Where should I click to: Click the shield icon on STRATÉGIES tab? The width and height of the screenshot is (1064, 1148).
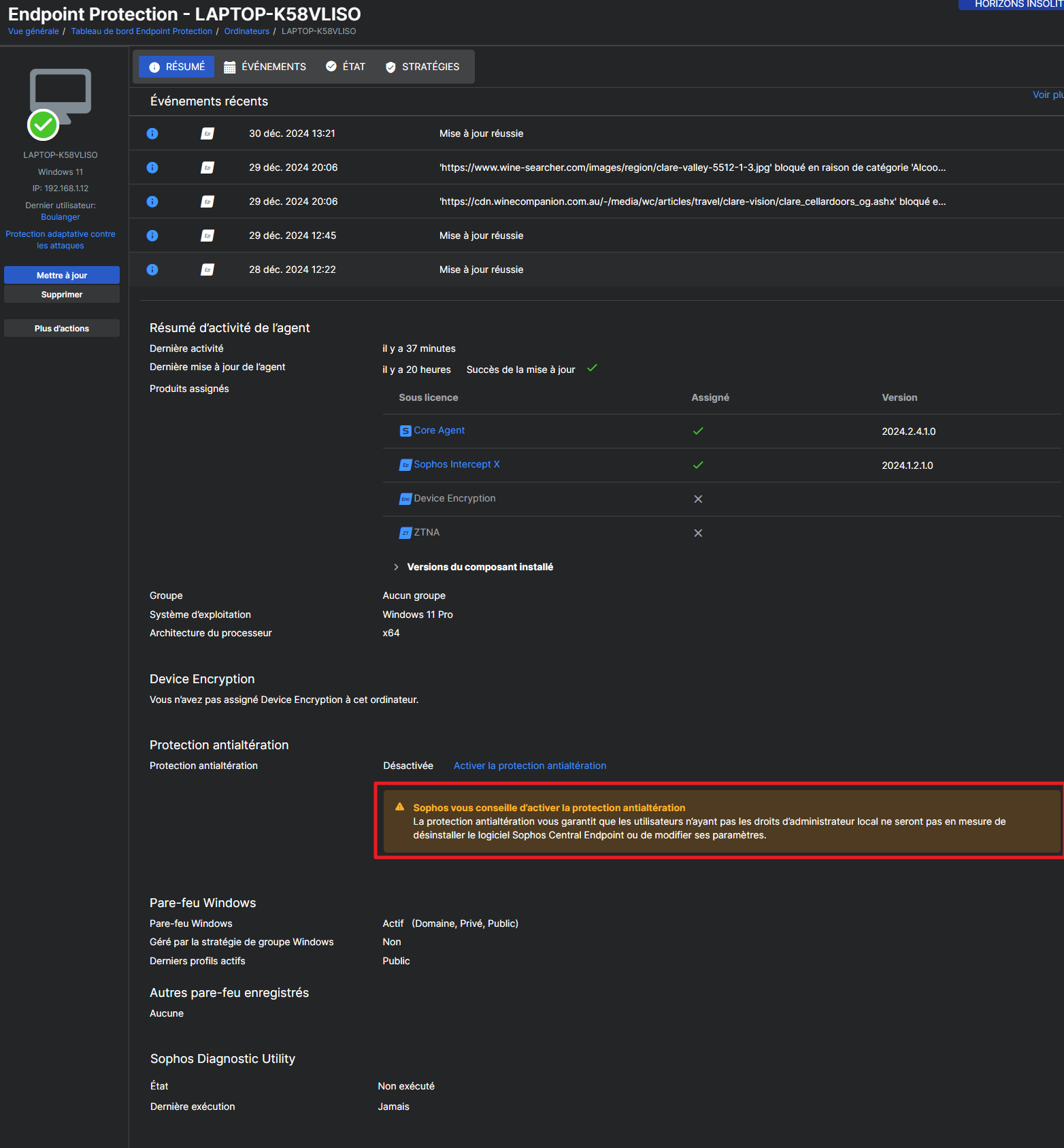pos(390,67)
